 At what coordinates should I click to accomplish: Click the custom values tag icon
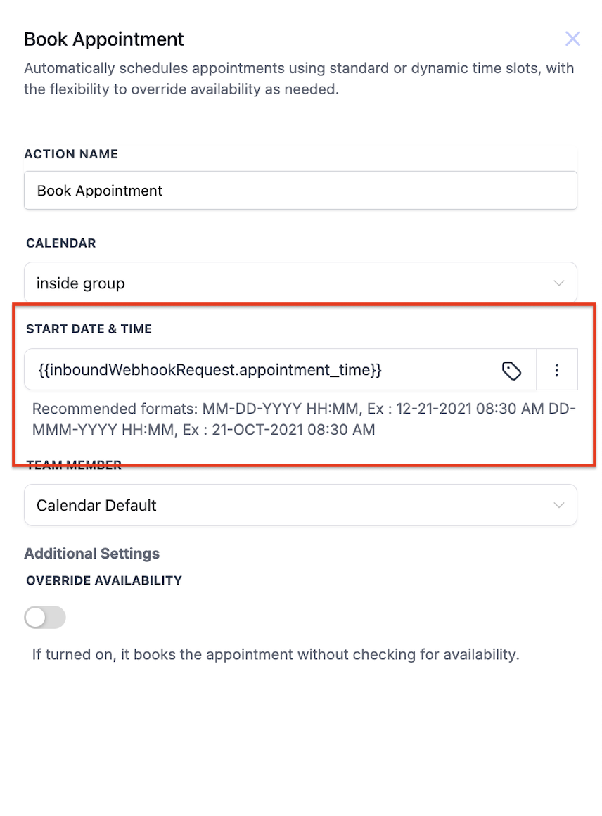coord(511,371)
